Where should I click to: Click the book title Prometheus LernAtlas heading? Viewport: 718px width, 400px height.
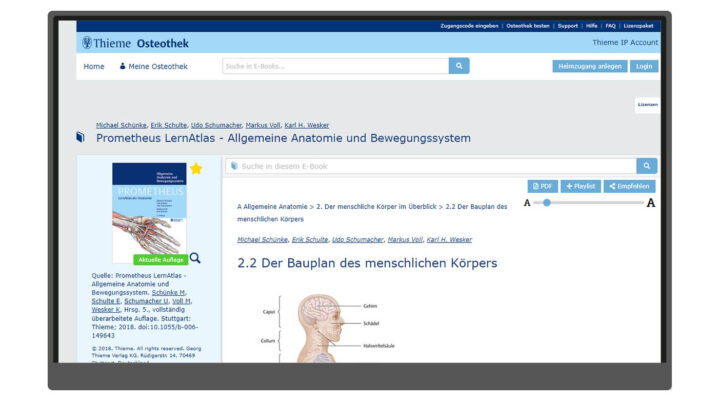tap(283, 138)
